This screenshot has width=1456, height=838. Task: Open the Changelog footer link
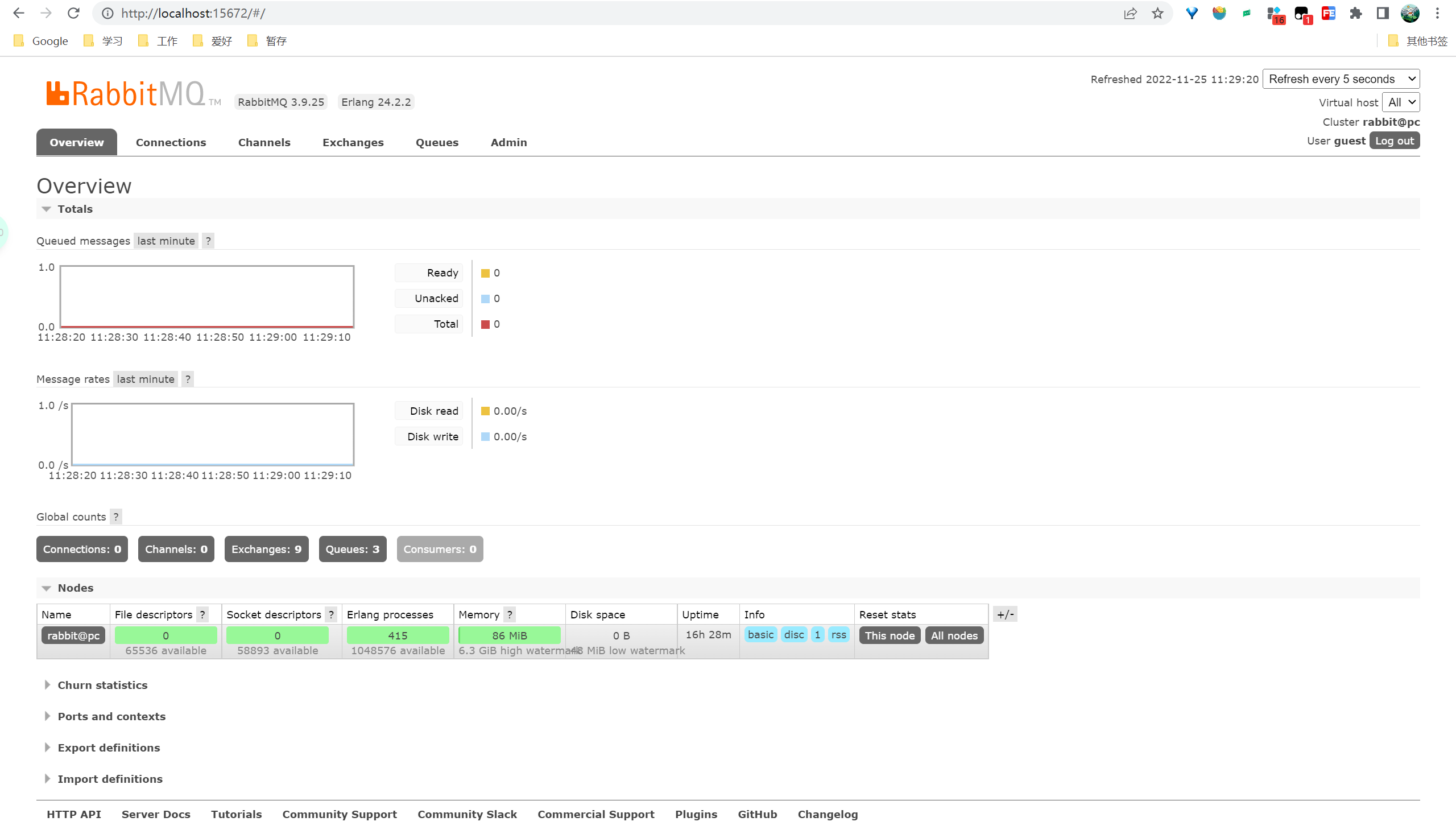(827, 814)
